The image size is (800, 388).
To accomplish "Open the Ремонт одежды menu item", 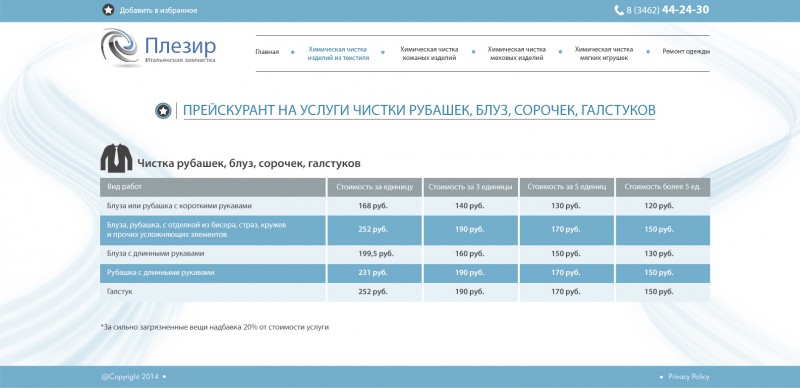I will [x=686, y=52].
